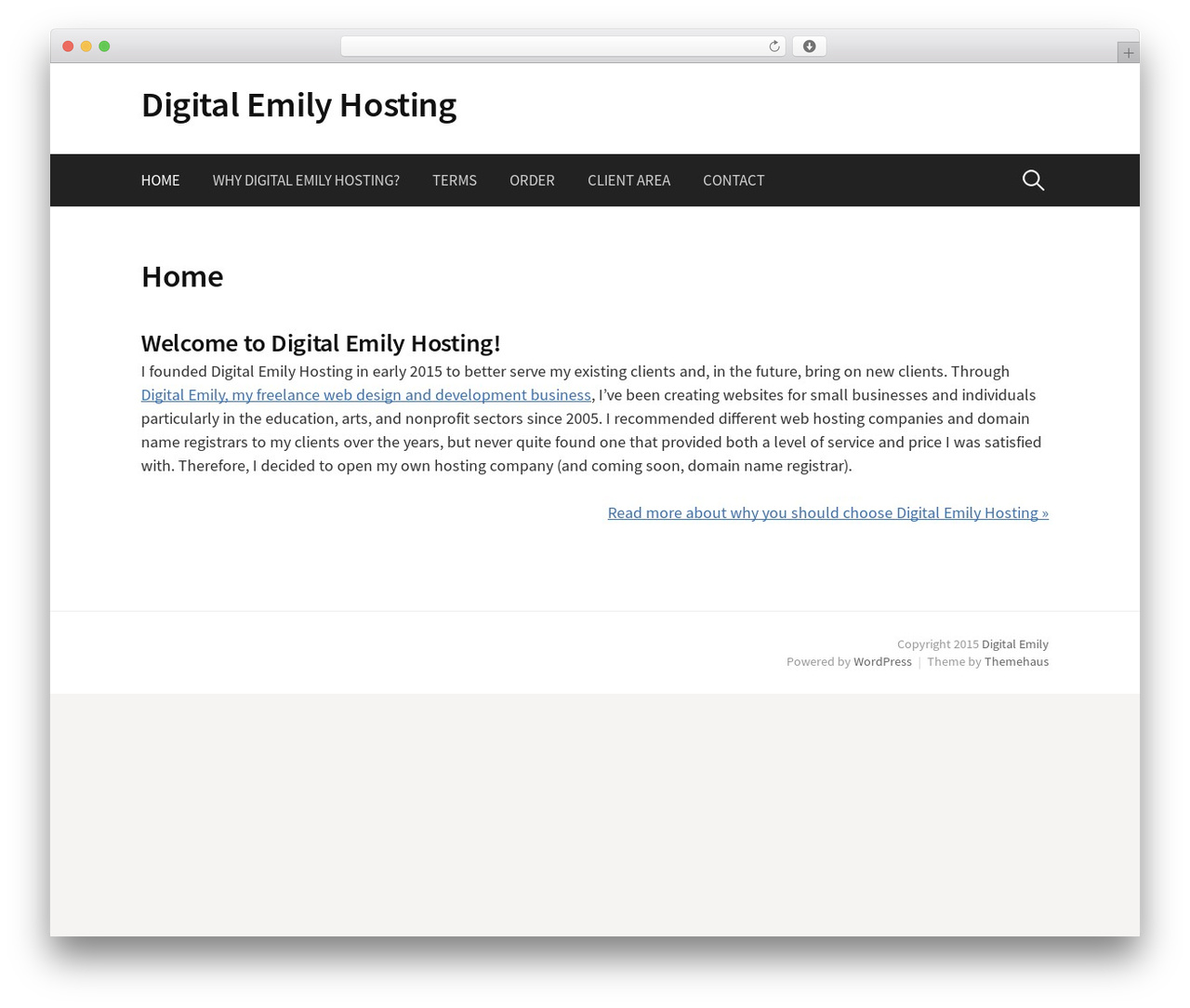Click the browser download arrow icon

click(x=809, y=46)
